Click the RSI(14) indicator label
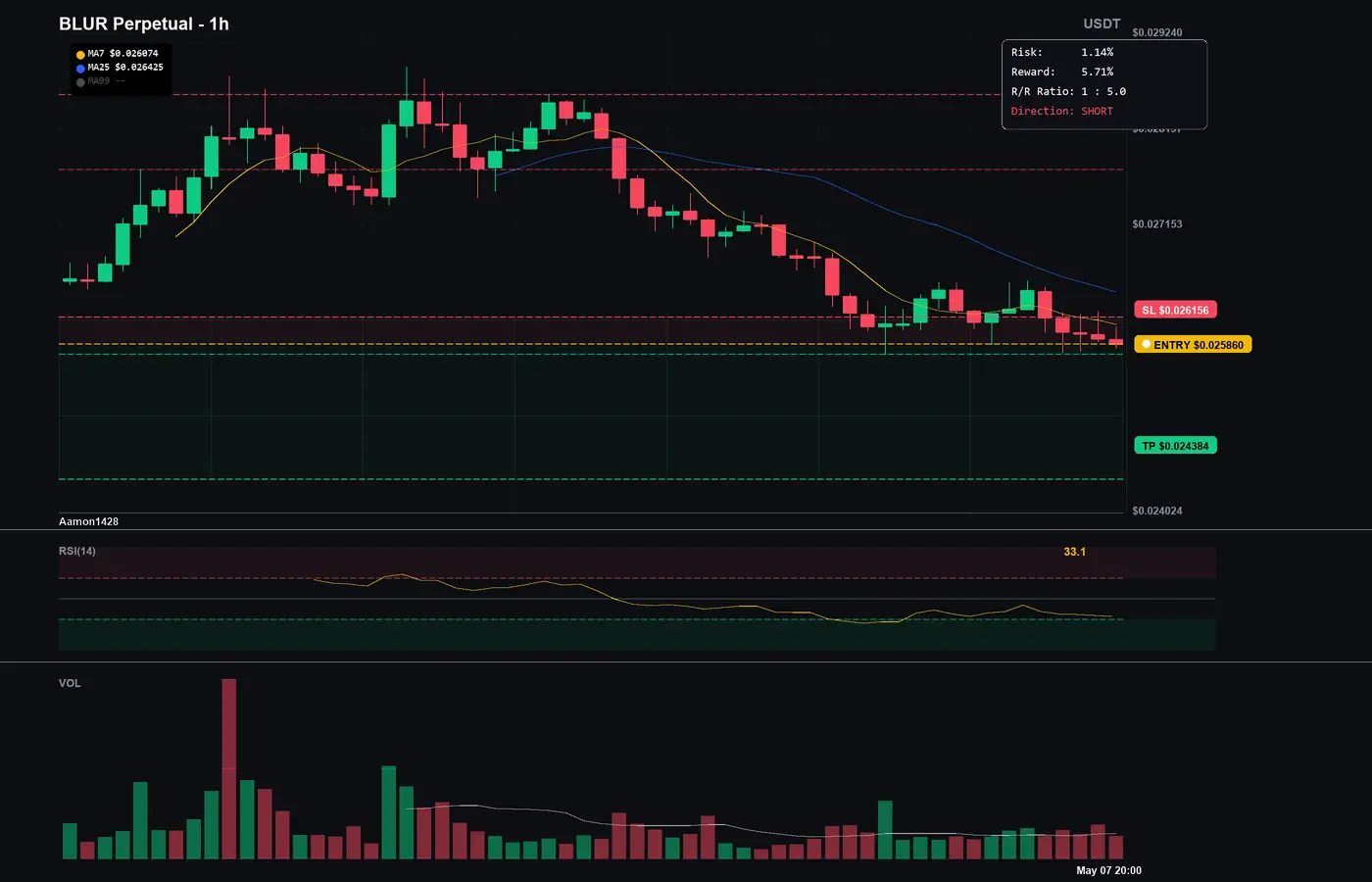Screen dimensions: 1372x882 77,551
